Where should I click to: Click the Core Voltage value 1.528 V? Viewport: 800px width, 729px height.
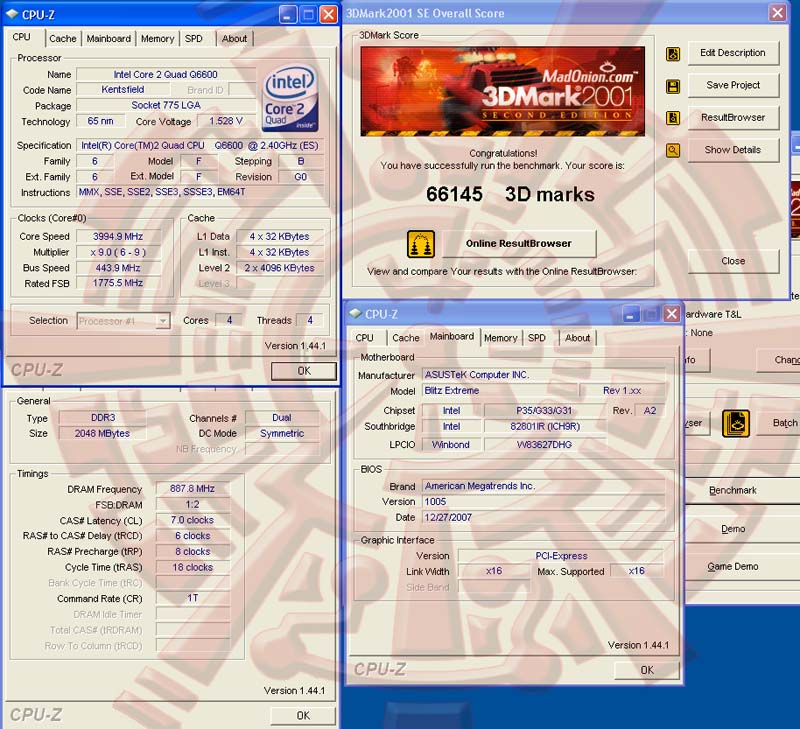[225, 121]
